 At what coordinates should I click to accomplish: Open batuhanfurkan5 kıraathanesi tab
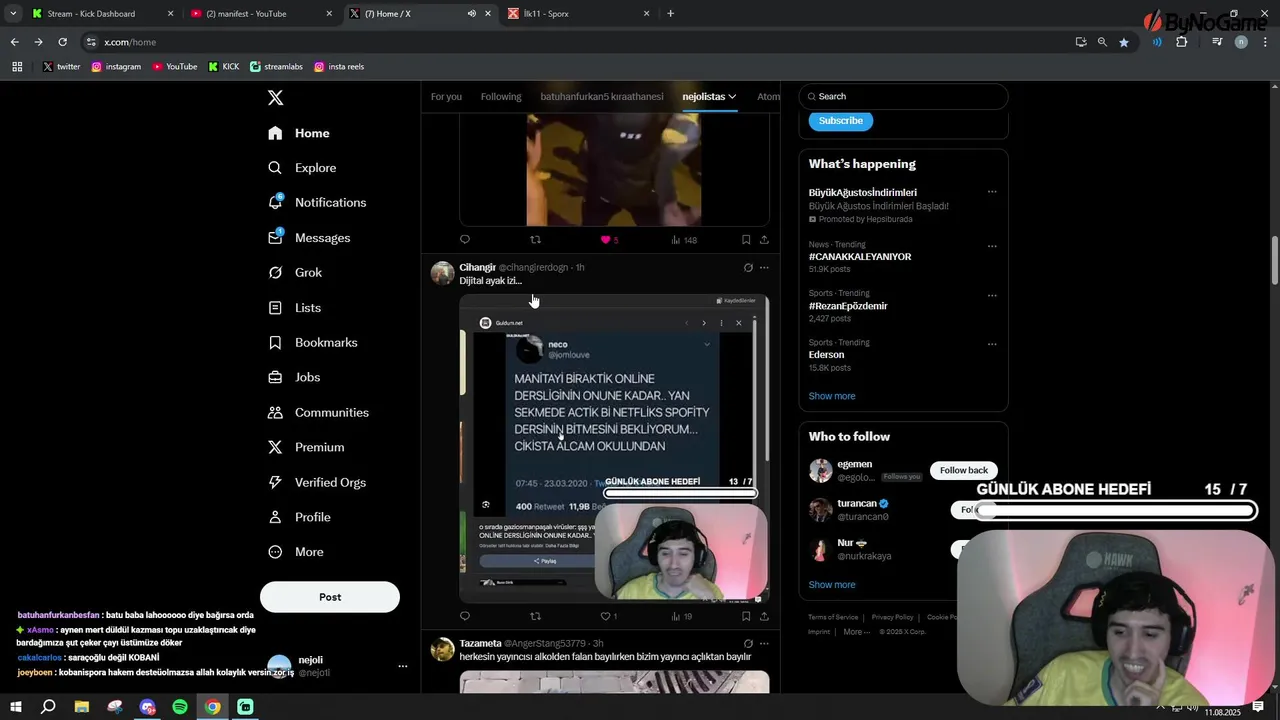pos(602,97)
